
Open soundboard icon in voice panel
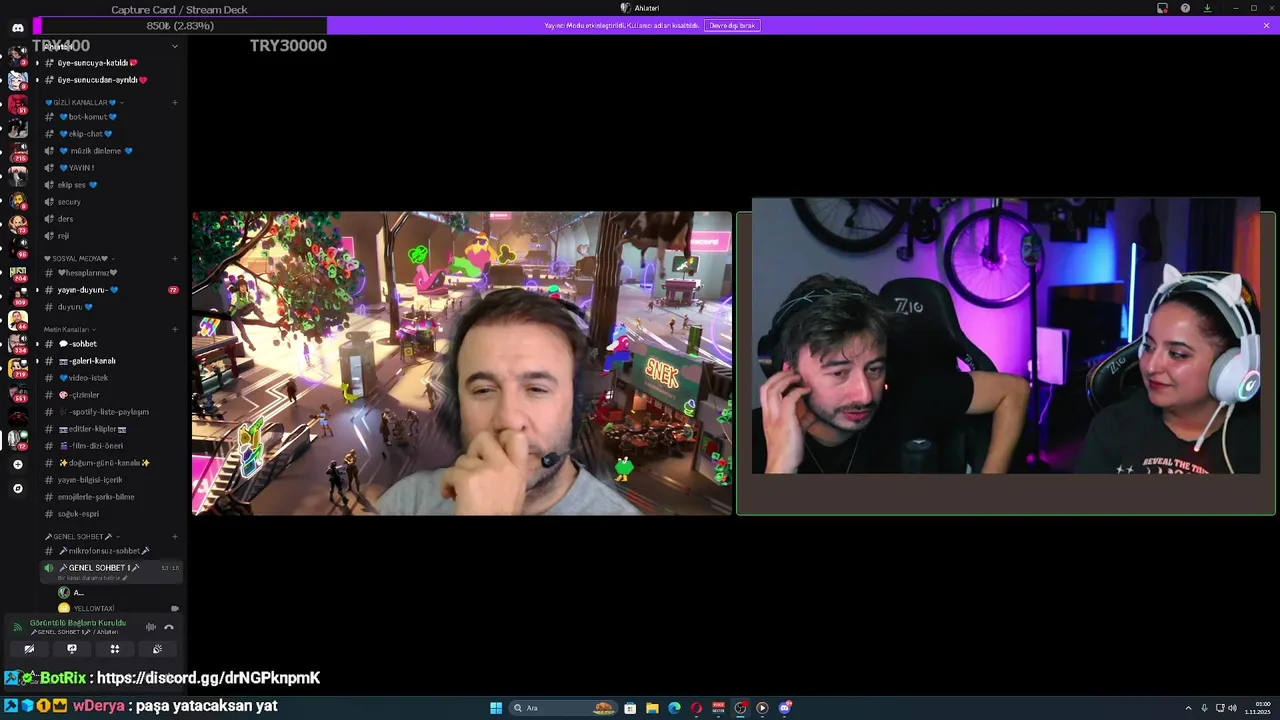(157, 649)
